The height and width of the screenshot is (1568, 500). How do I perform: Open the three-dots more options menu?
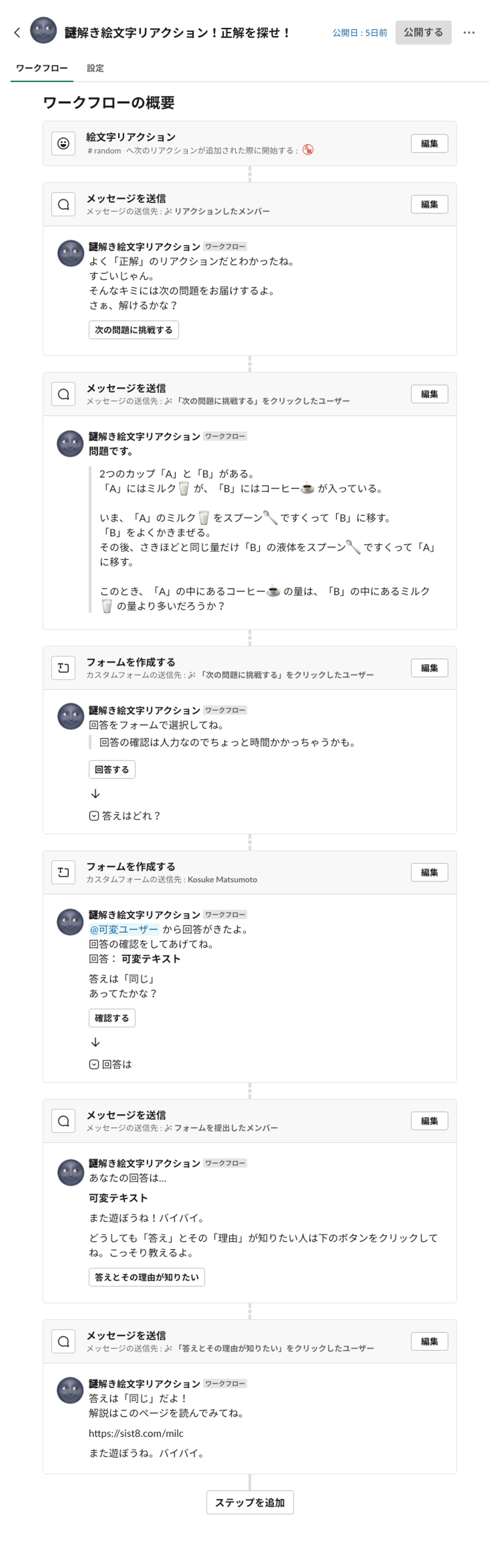click(468, 33)
